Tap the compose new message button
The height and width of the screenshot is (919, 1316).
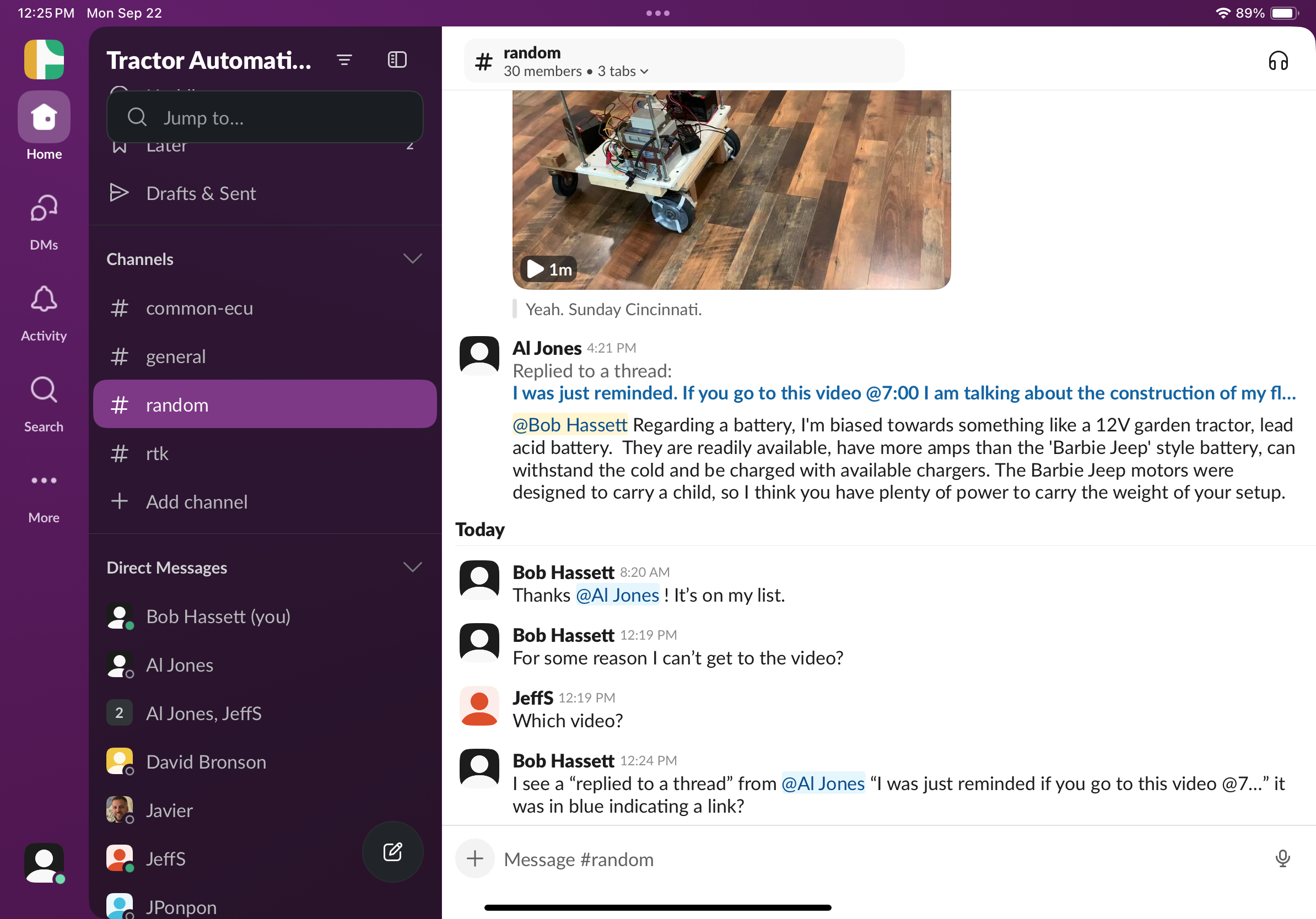(x=392, y=852)
